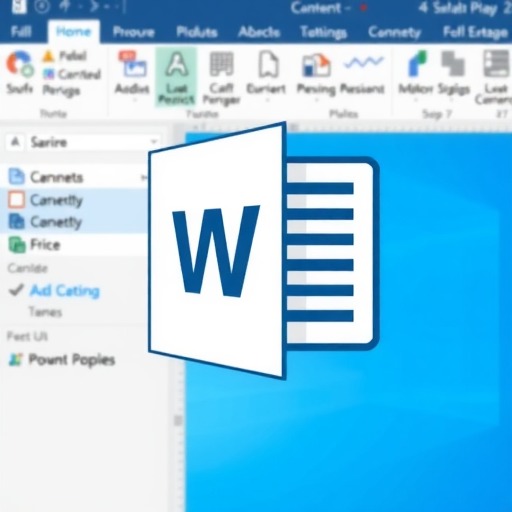The height and width of the screenshot is (512, 512).
Task: Open the Tettings ribbon tab
Action: point(323,32)
